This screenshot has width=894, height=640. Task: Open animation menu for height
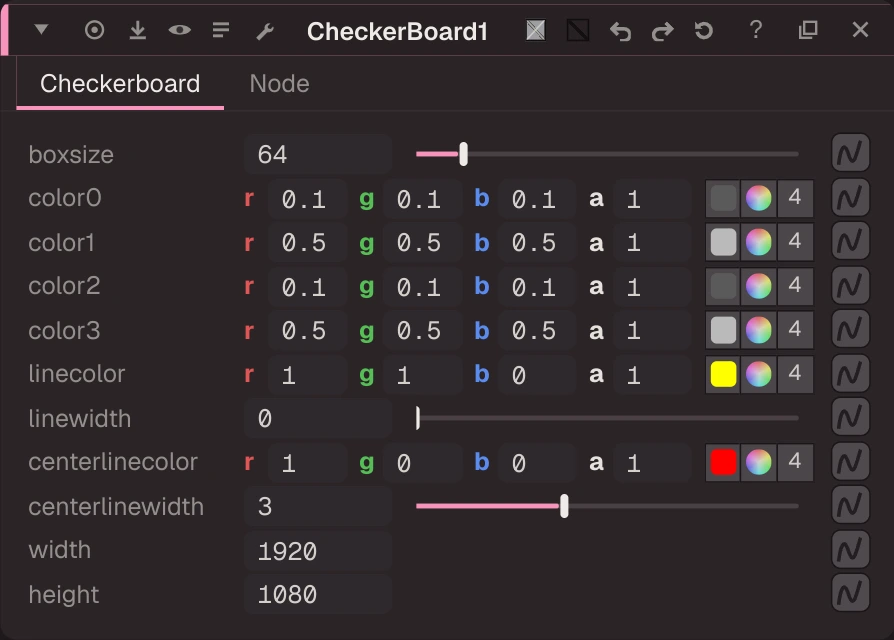click(x=850, y=593)
